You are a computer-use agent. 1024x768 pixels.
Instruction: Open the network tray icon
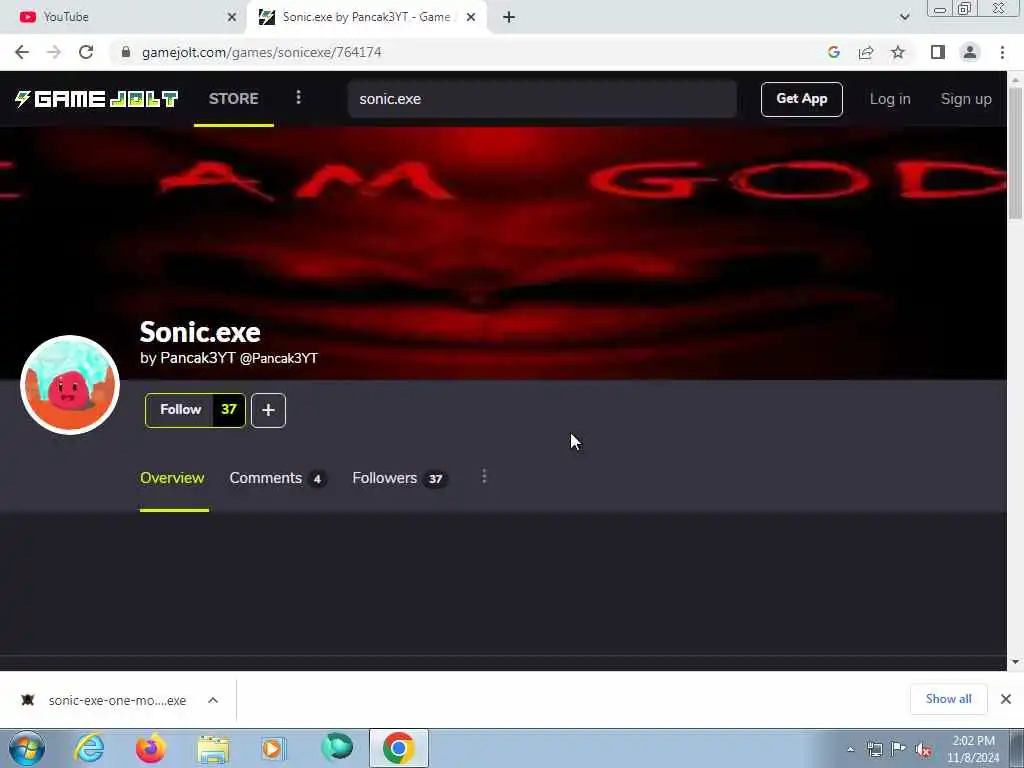click(874, 749)
